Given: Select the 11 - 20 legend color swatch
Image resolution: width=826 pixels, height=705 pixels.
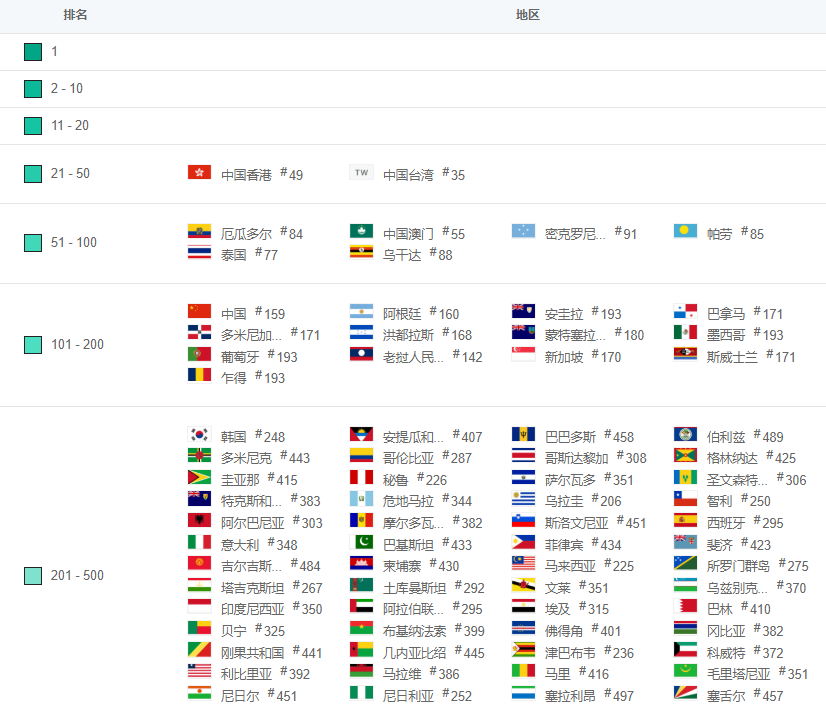Looking at the screenshot, I should point(33,126).
